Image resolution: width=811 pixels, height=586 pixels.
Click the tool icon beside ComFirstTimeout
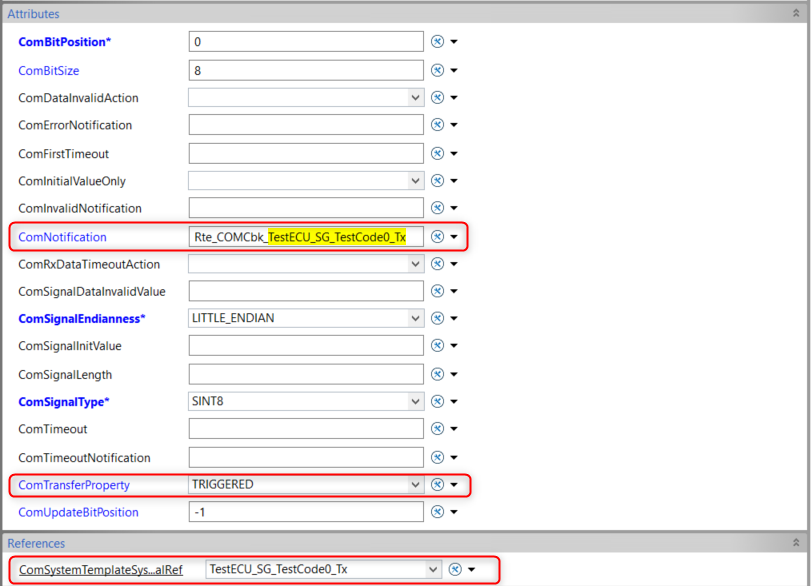point(438,154)
